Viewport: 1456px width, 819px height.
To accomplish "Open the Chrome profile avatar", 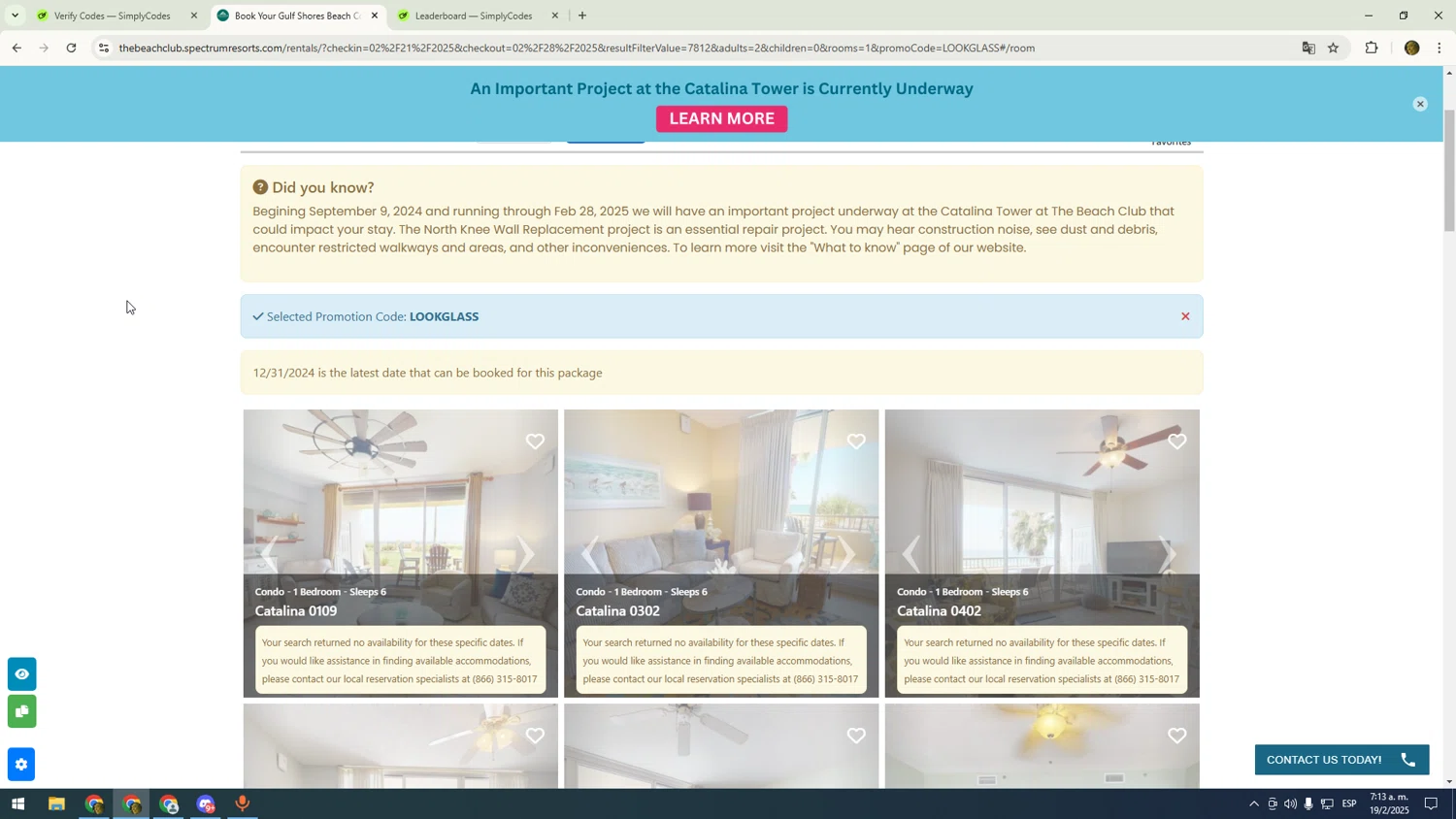I will coord(1412,48).
